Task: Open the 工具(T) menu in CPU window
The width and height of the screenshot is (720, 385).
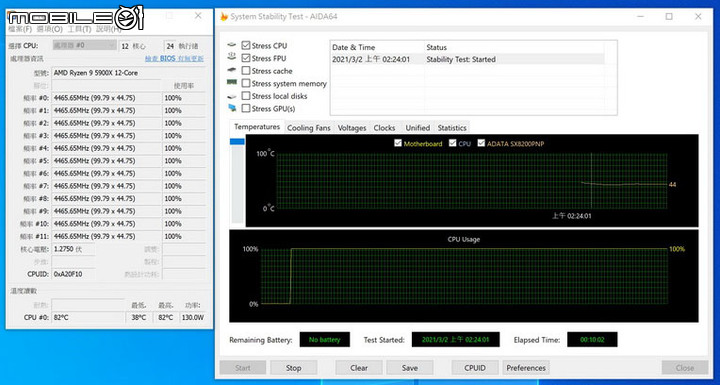Action: [79, 29]
